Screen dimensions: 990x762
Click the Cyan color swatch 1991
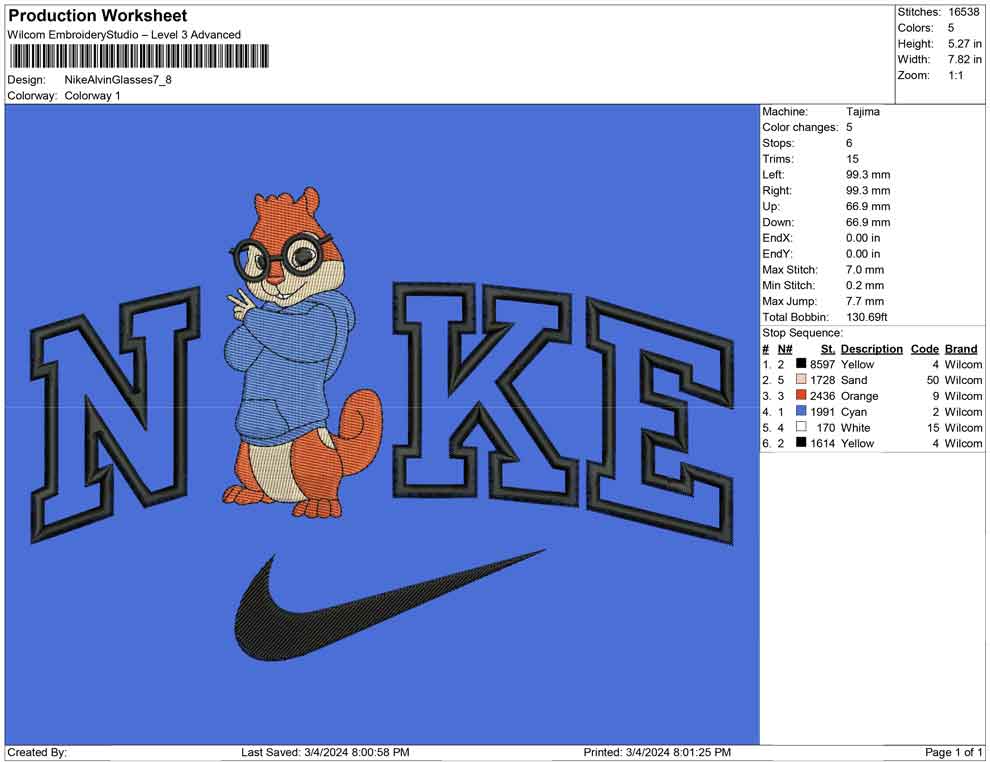point(801,411)
